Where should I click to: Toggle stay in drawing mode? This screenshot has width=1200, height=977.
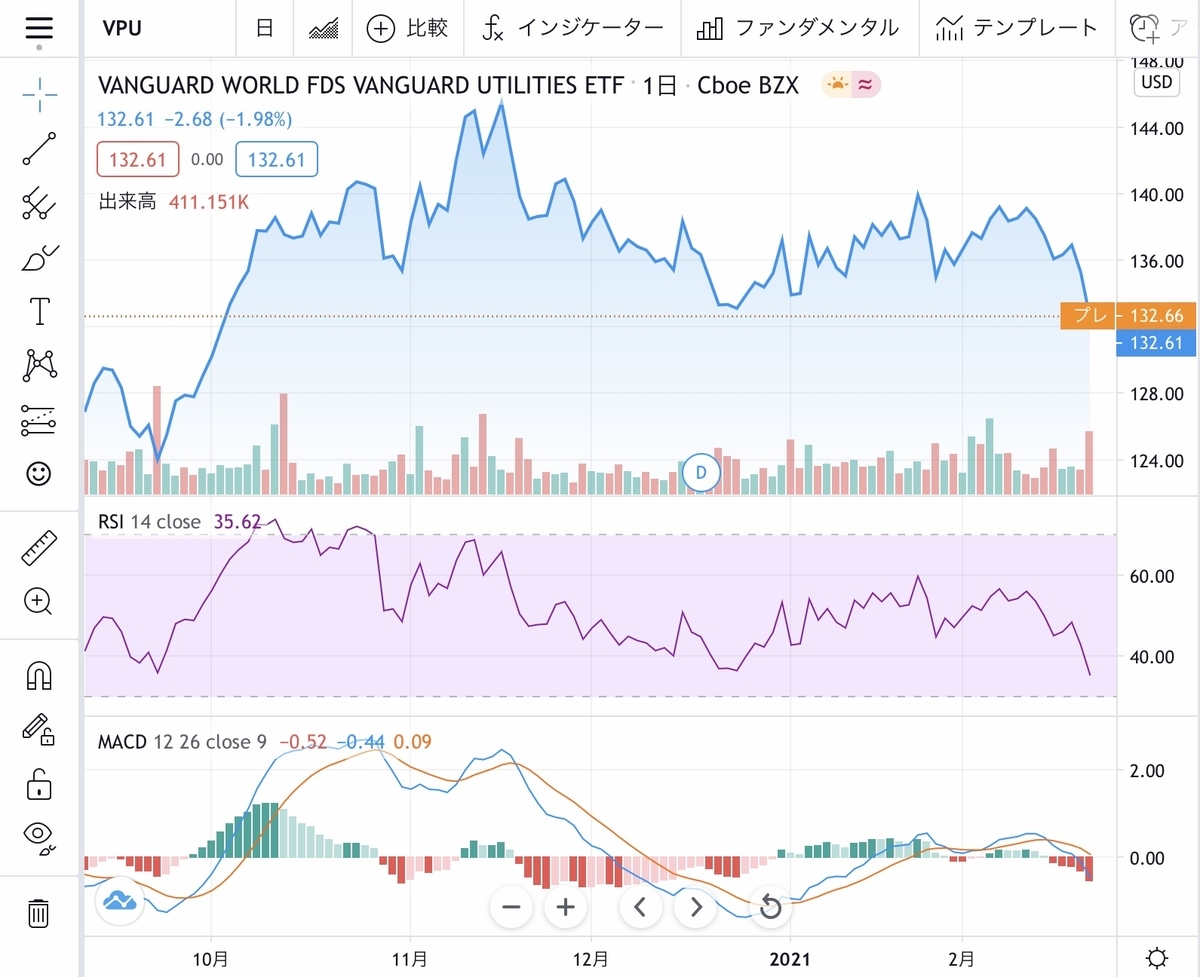pyautogui.click(x=39, y=728)
